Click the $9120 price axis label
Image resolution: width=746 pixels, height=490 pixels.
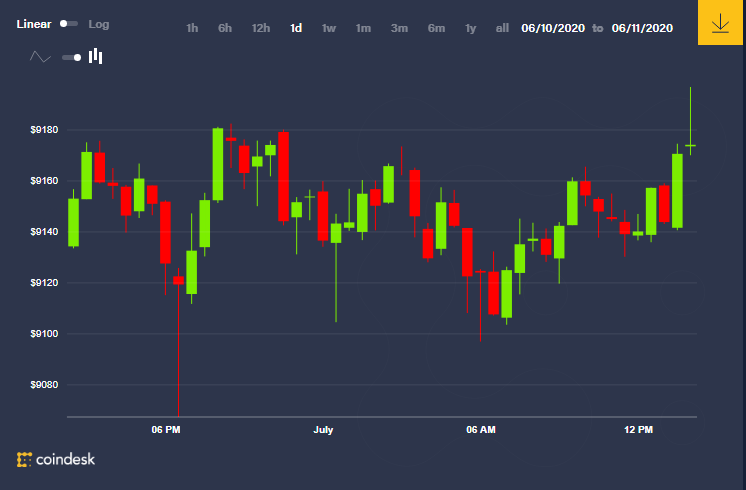click(x=44, y=283)
